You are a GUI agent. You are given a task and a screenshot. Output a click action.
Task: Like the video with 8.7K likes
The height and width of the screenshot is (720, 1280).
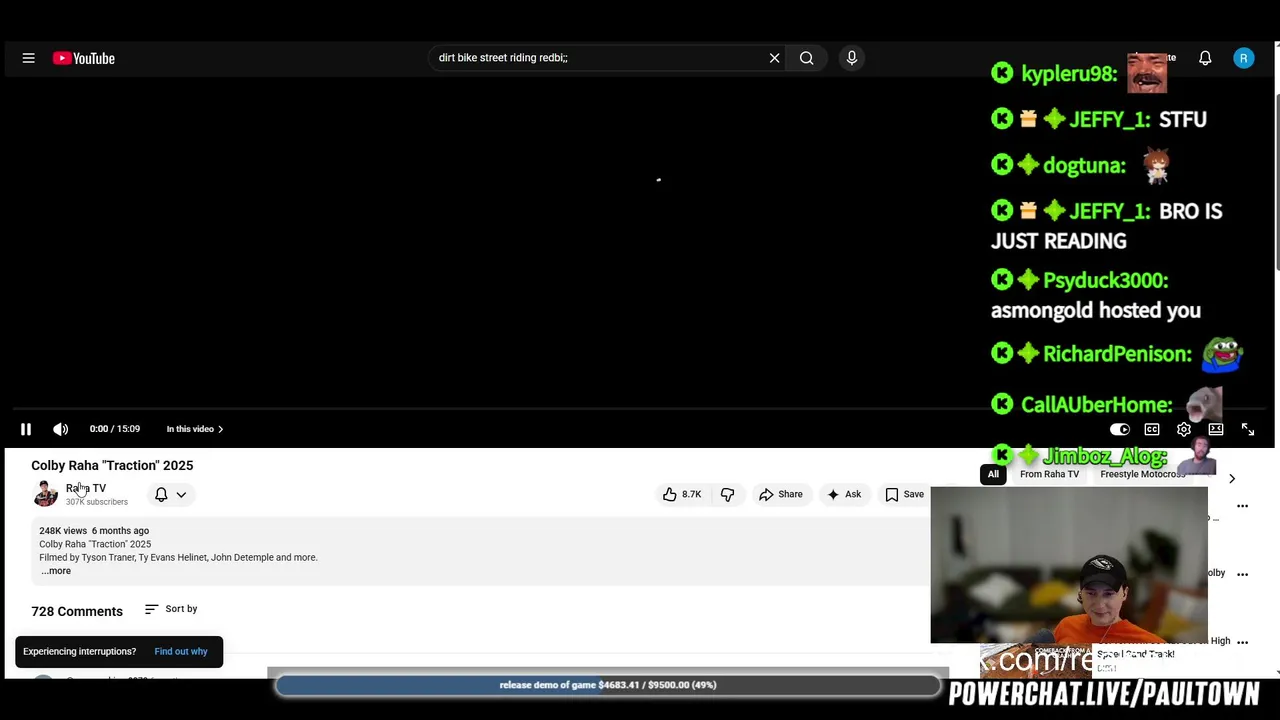tap(681, 494)
